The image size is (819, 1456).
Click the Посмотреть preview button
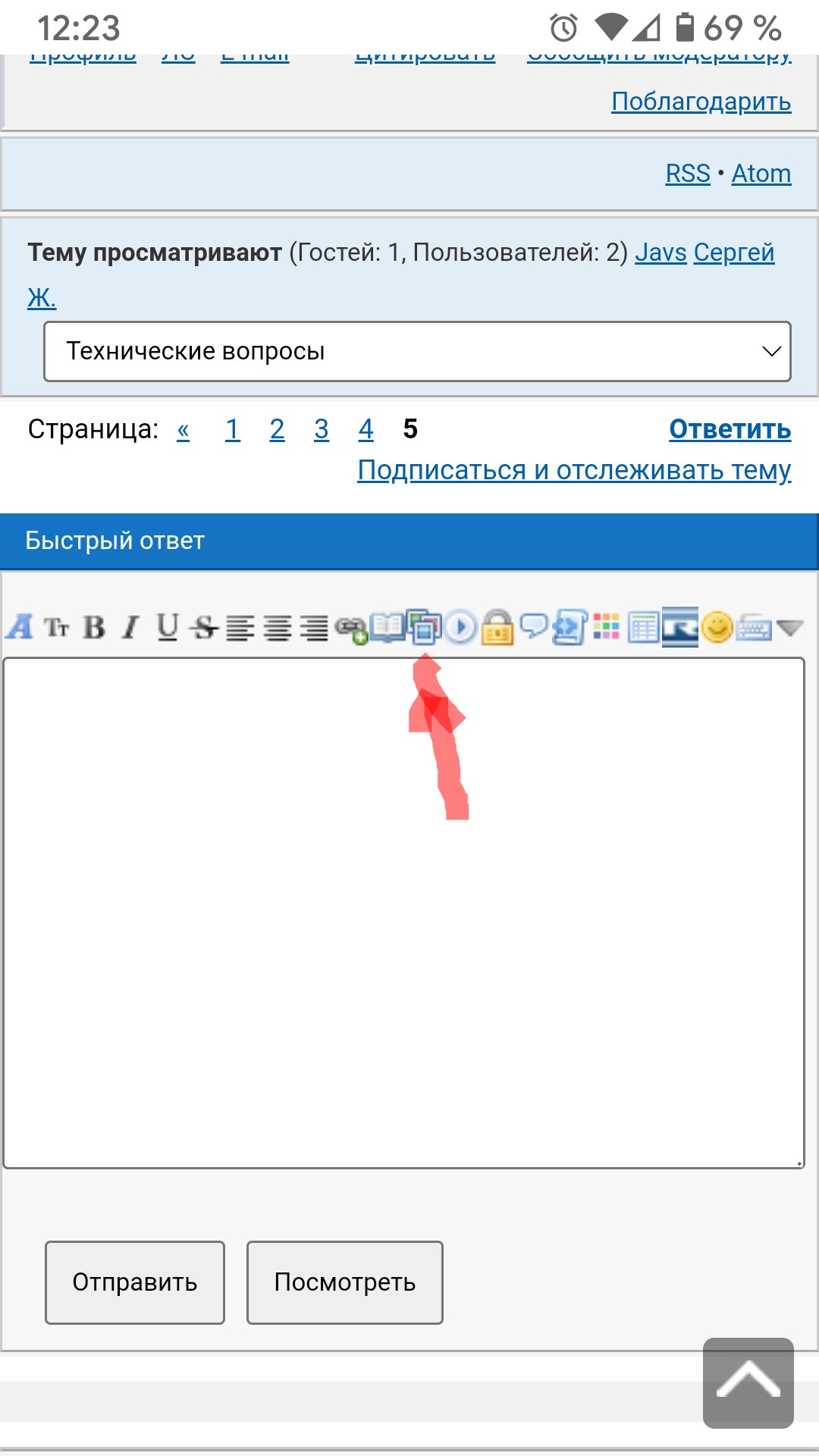[344, 1282]
